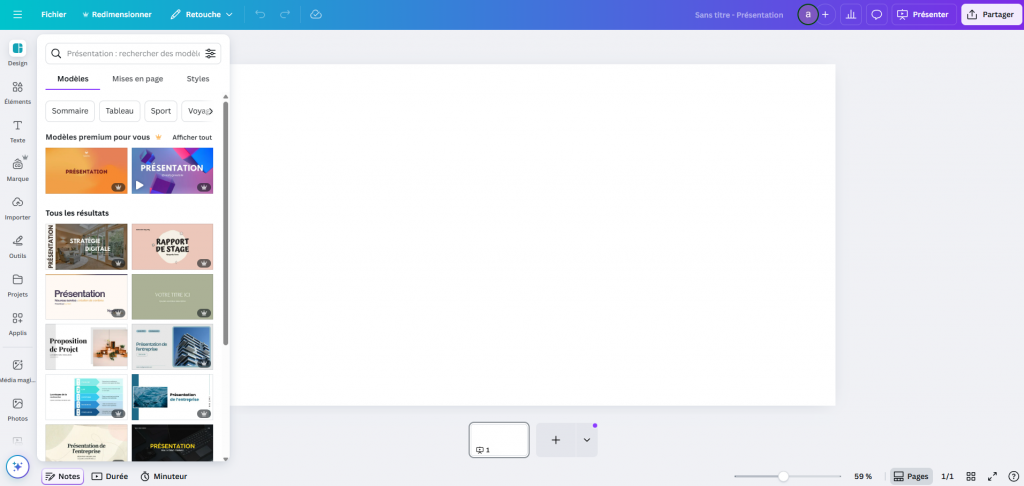Enter fullscreen mode with expand icon
The width and height of the screenshot is (1024, 486).
pos(992,477)
